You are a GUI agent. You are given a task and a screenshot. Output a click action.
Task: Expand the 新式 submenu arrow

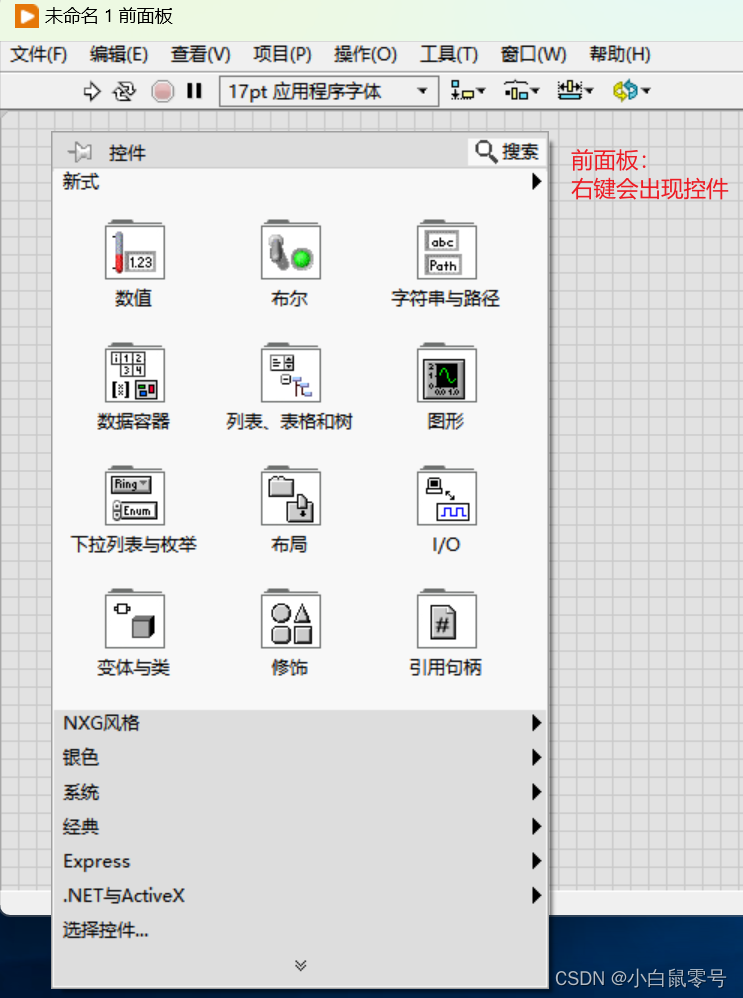click(x=536, y=181)
